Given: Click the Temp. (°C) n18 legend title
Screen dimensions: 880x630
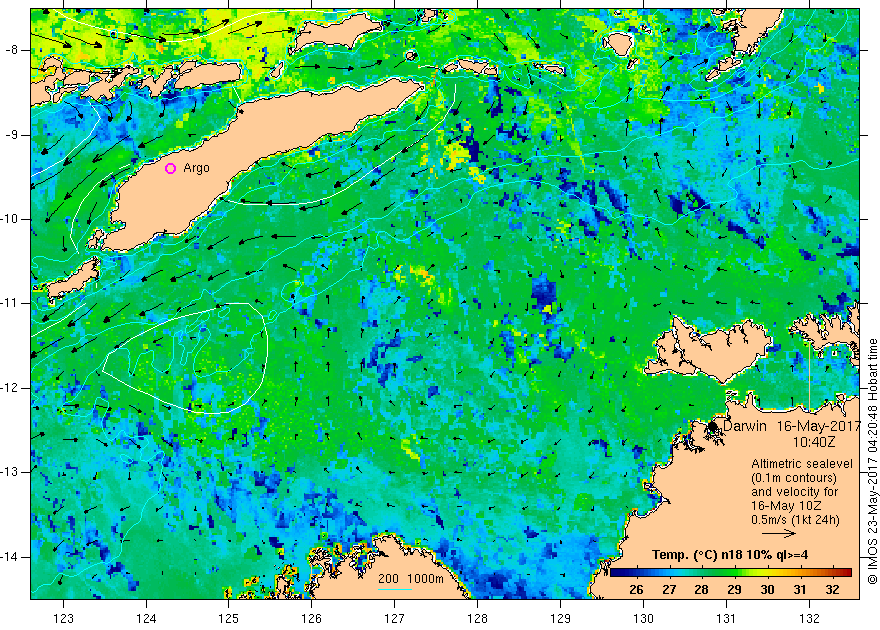Looking at the screenshot, I should [x=730, y=555].
